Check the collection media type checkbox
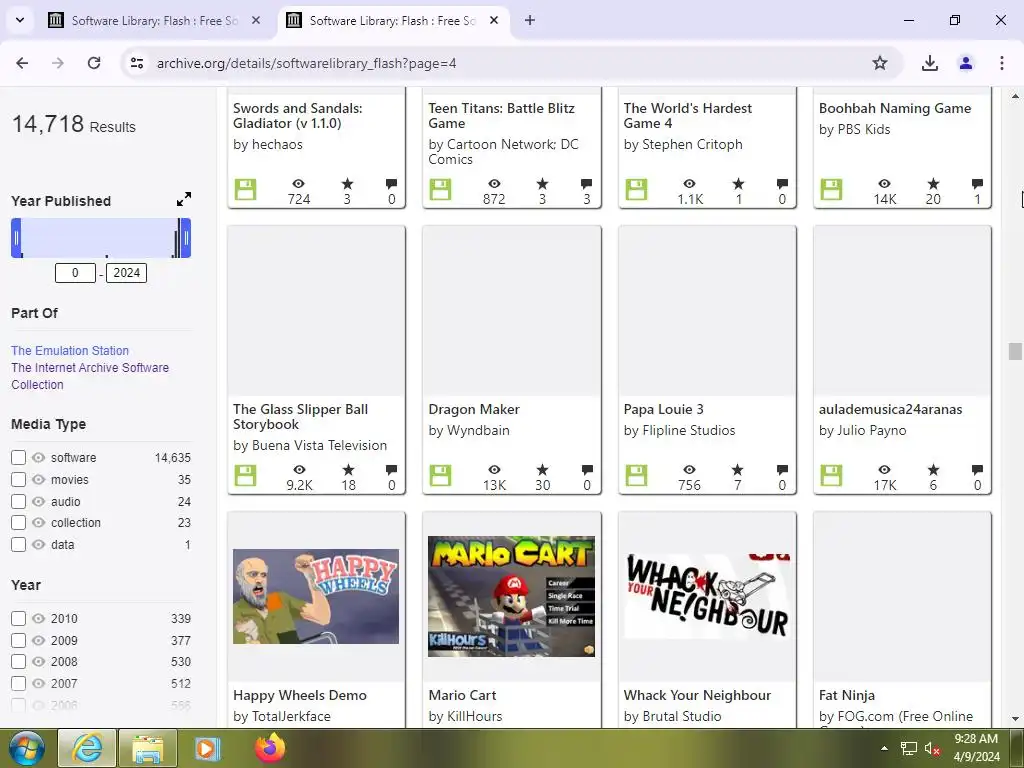Image resolution: width=1024 pixels, height=768 pixels. click(x=18, y=522)
